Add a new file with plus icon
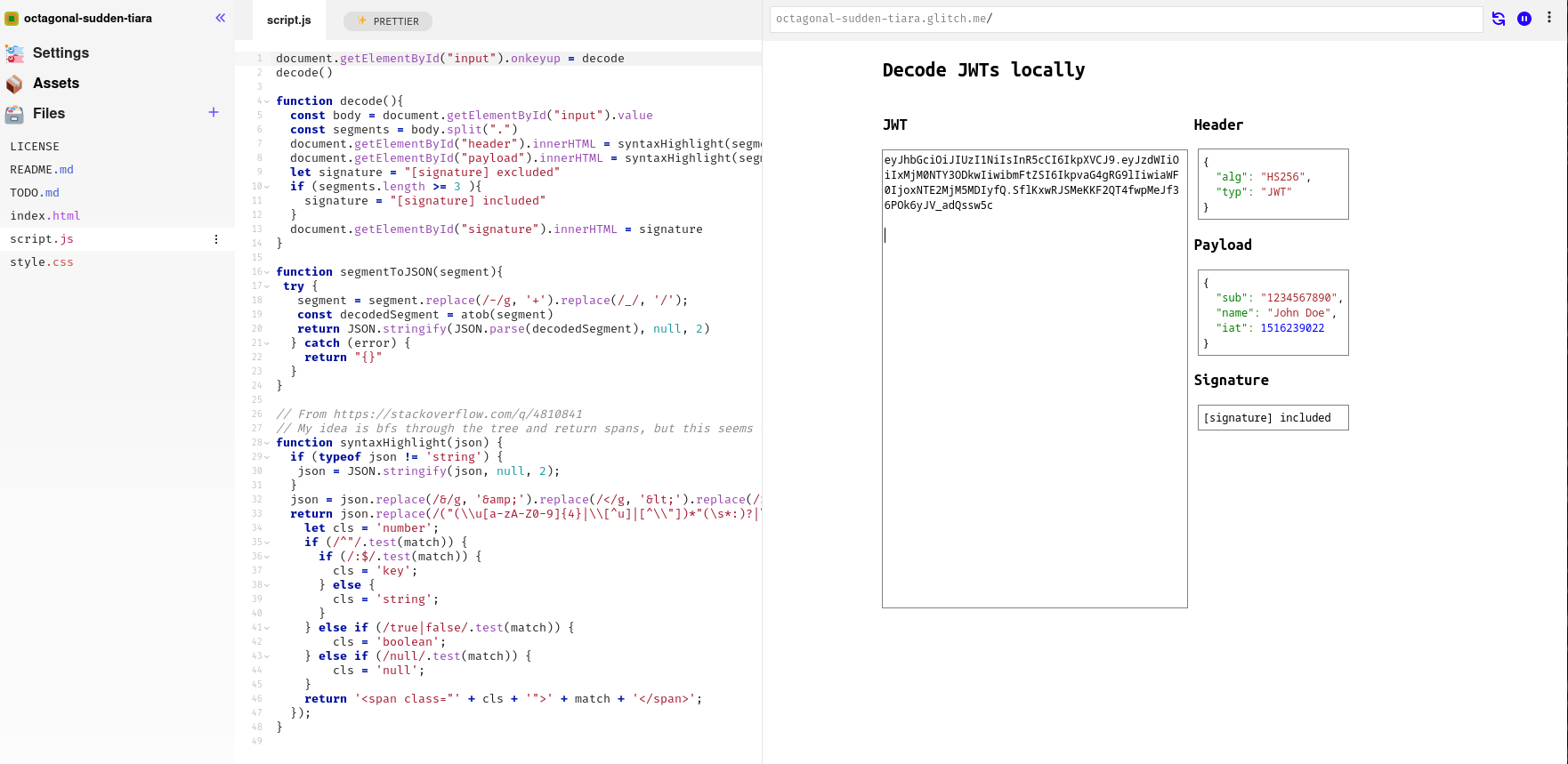 click(x=214, y=112)
